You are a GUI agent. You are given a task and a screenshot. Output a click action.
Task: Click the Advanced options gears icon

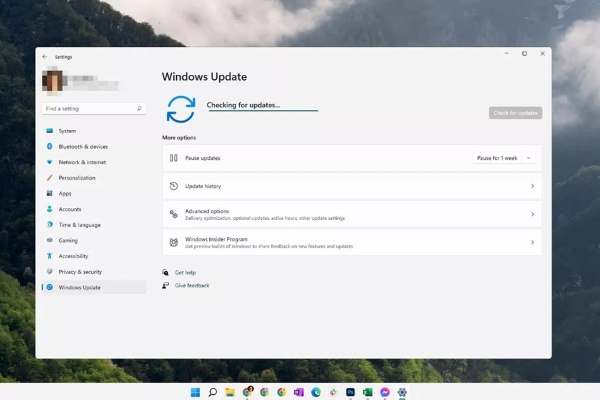(x=174, y=214)
